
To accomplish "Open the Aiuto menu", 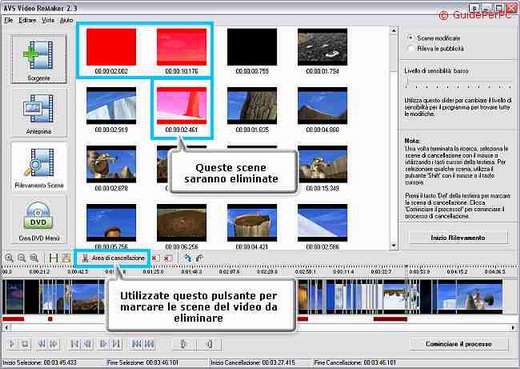I will pos(66,20).
